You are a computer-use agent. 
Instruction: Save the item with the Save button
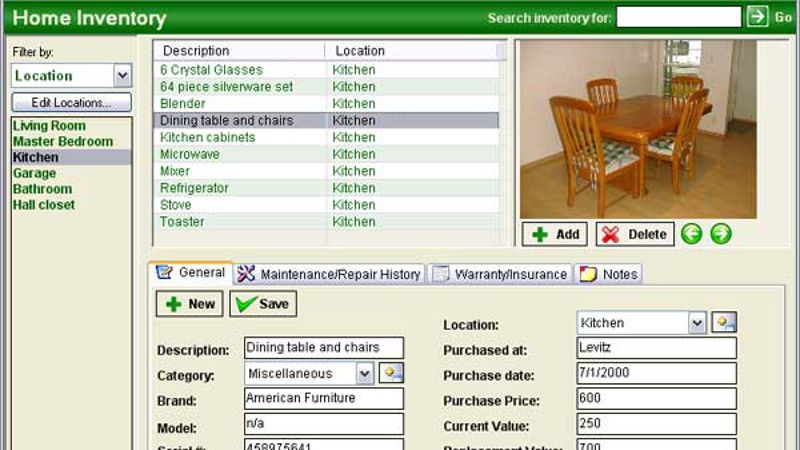point(263,304)
